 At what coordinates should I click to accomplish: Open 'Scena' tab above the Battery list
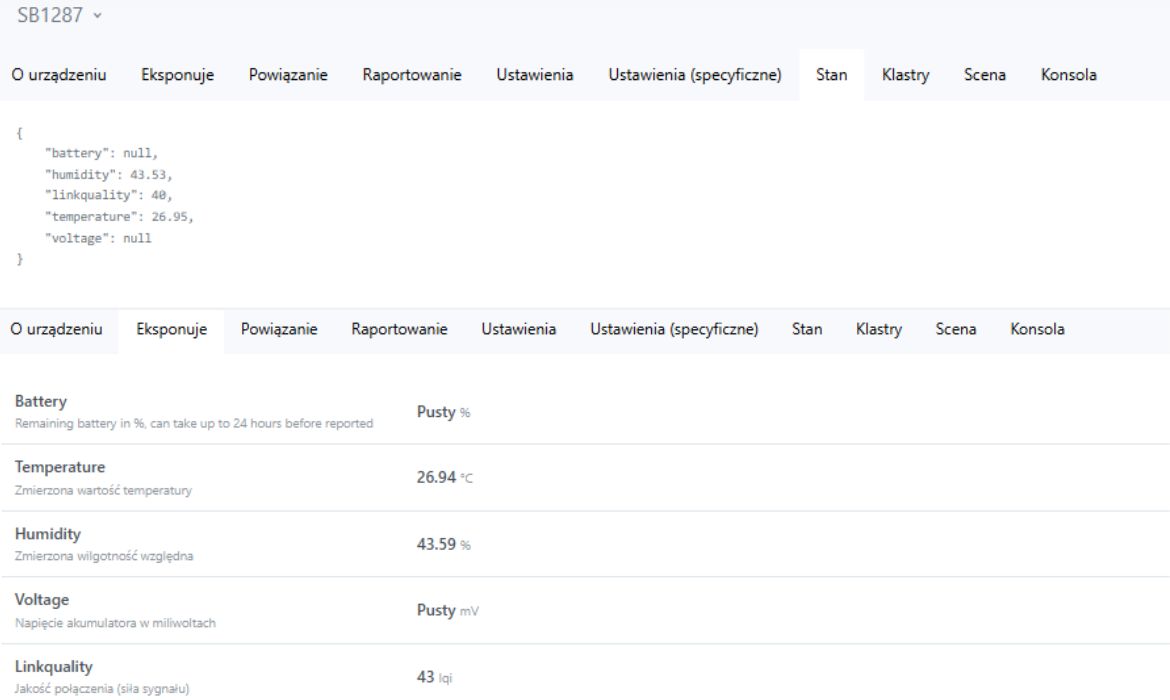[x=957, y=329]
